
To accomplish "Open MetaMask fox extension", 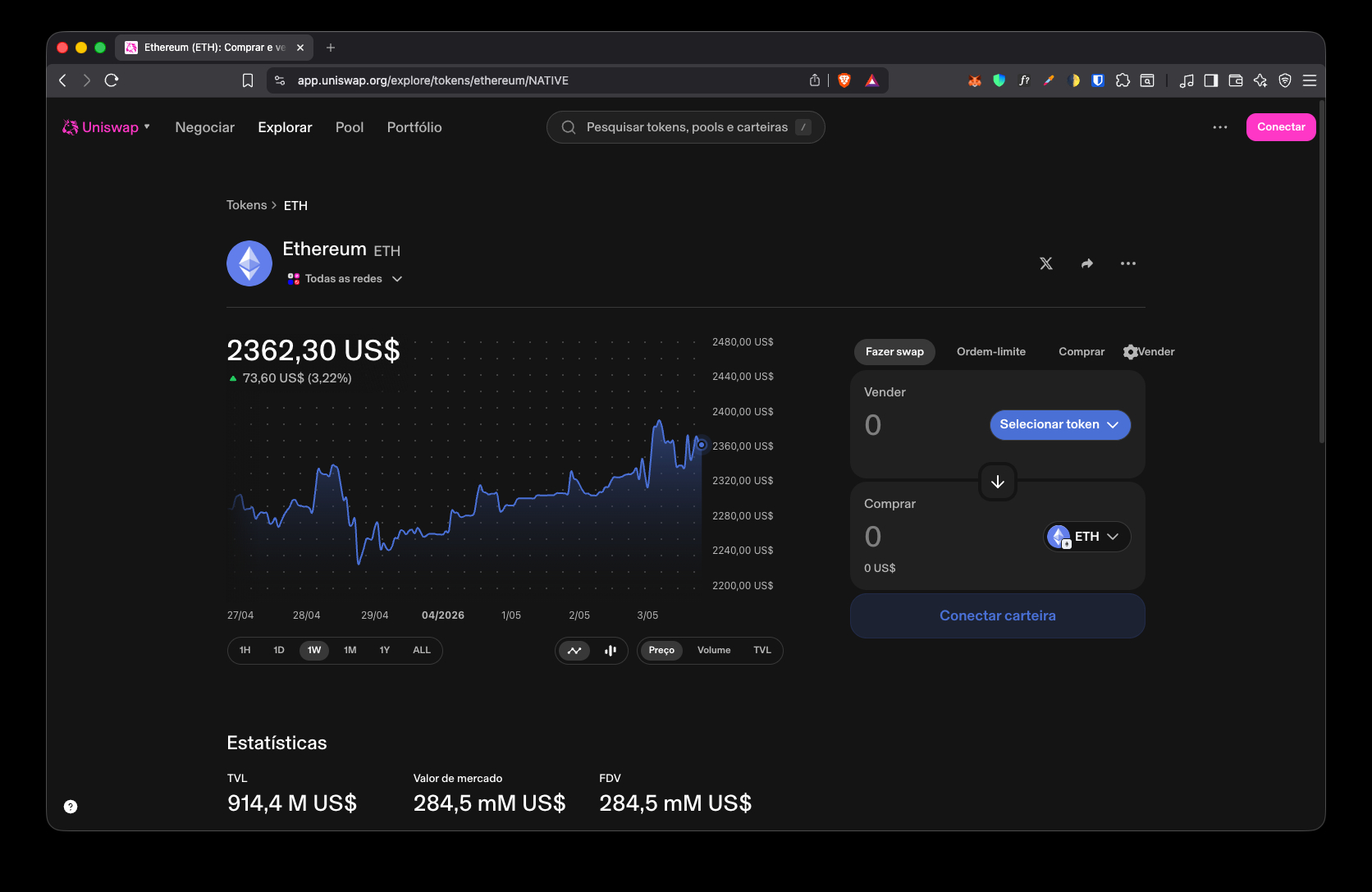I will [x=975, y=80].
